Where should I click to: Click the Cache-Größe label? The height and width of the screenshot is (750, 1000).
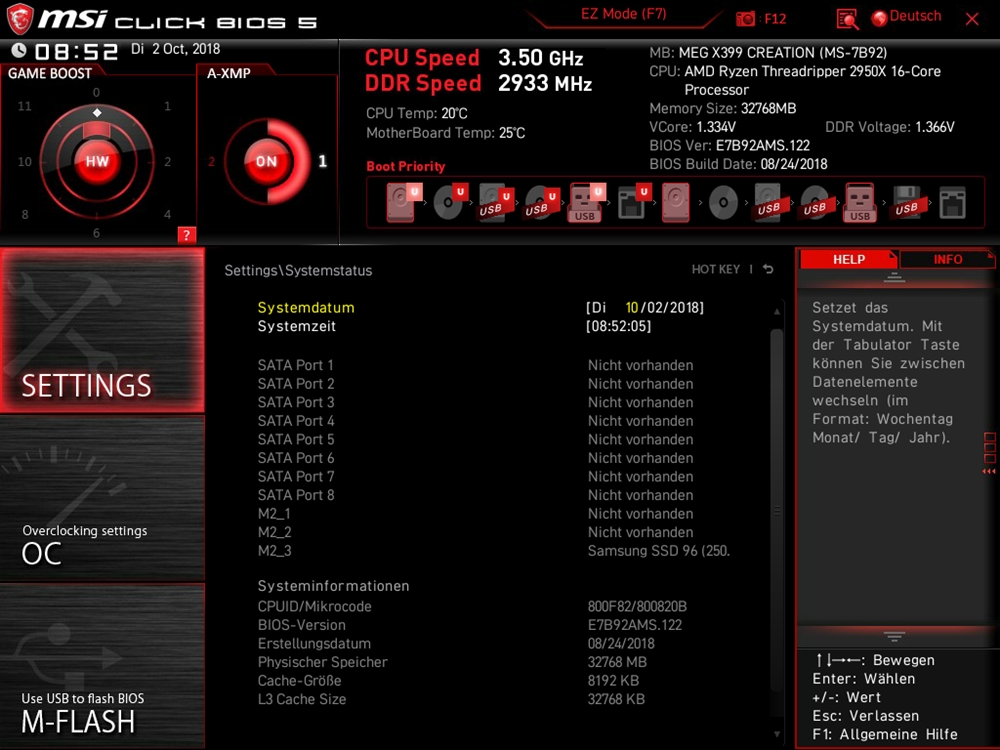pyautogui.click(x=300, y=680)
